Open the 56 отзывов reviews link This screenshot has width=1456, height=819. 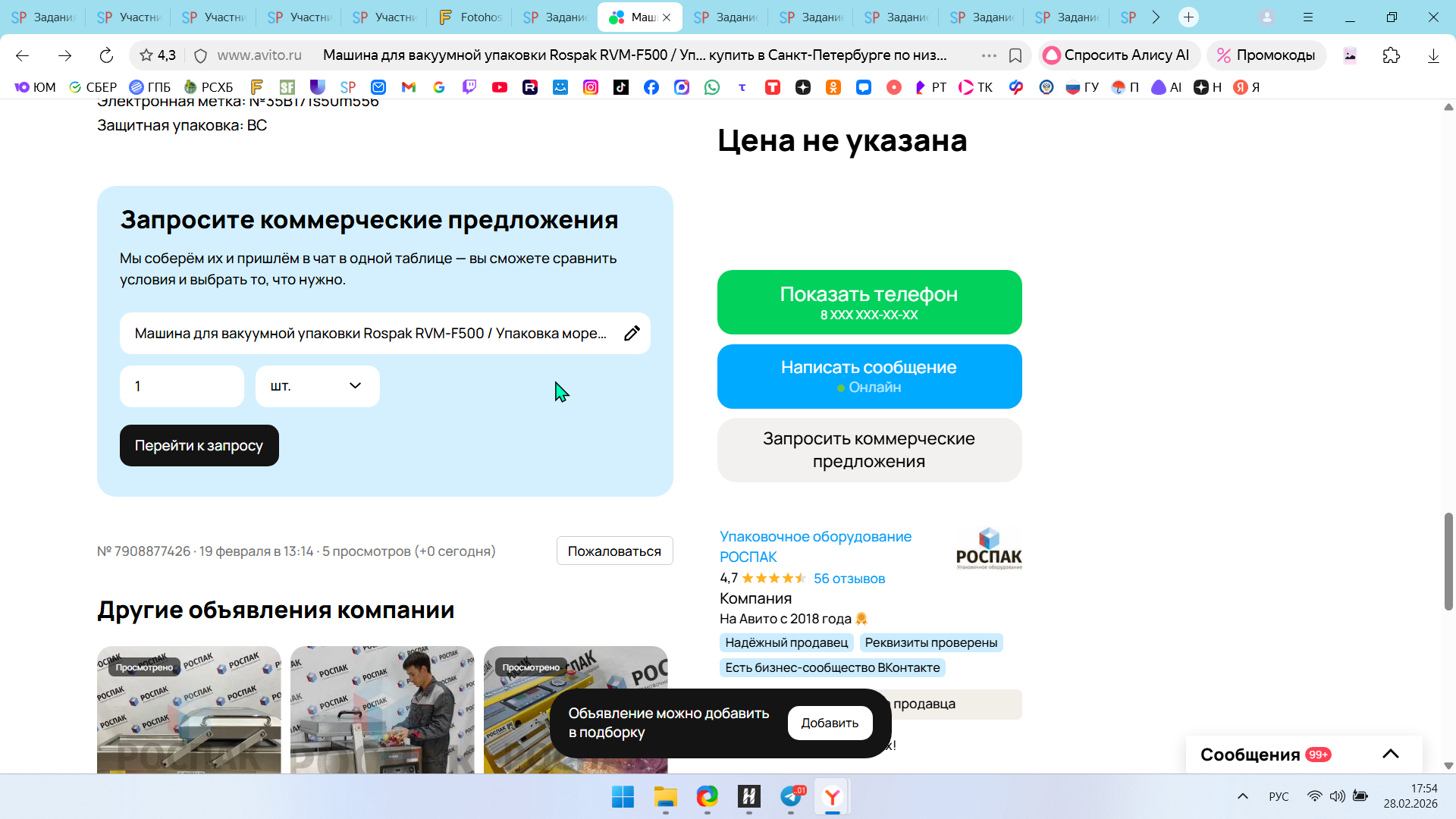point(849,579)
